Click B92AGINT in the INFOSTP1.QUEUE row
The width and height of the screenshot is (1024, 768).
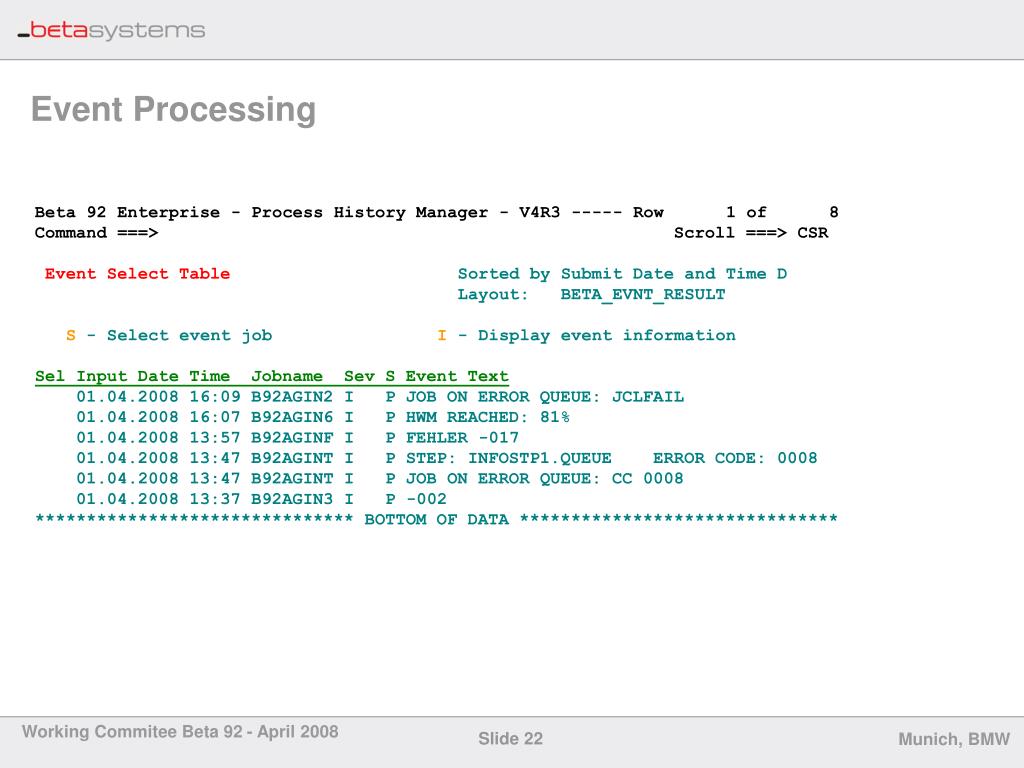(292, 458)
